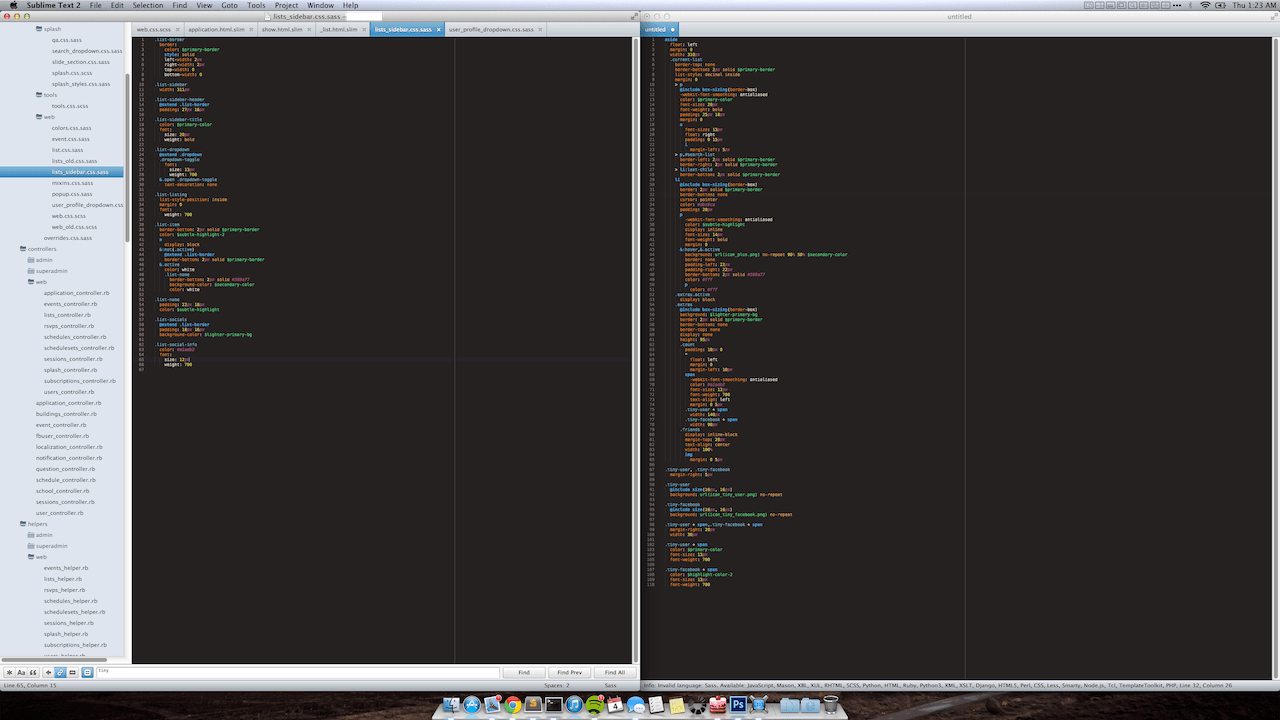Toggle case sensitive Aa option

[x=21, y=672]
